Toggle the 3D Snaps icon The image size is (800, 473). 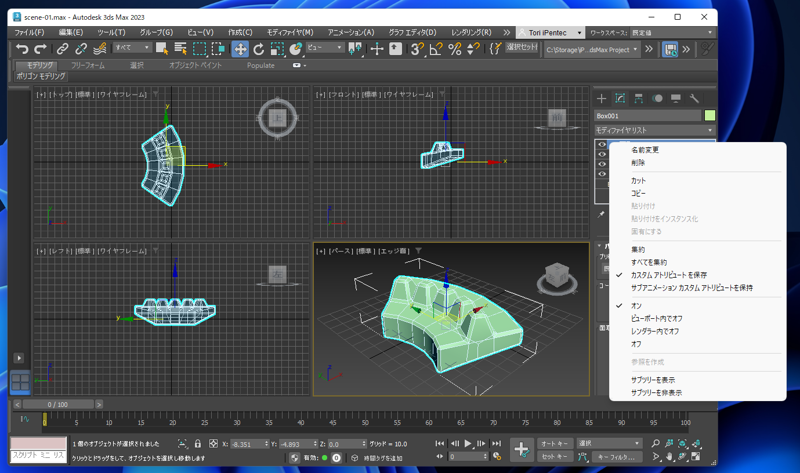[417, 49]
